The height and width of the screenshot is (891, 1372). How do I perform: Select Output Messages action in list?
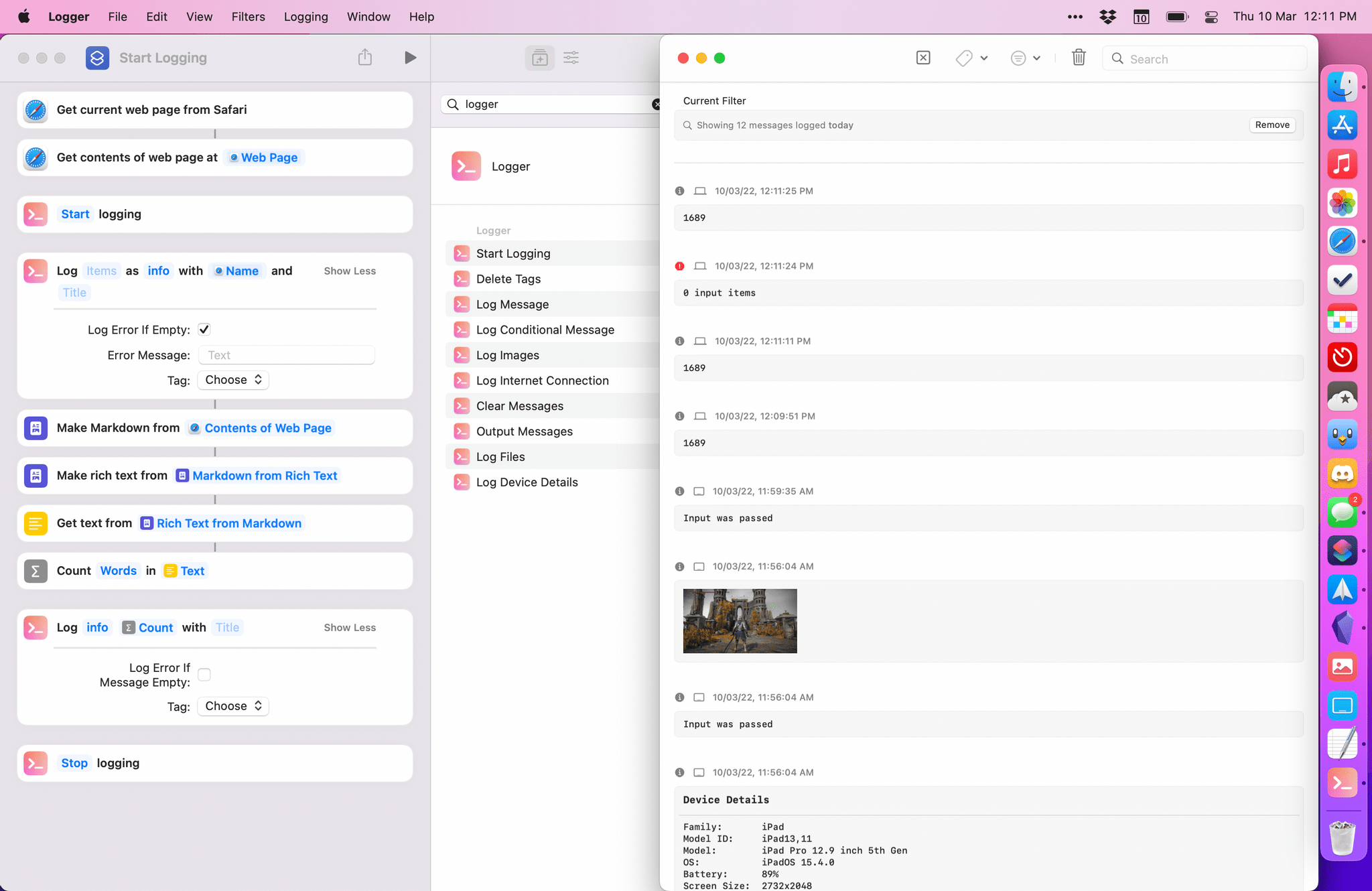(553, 431)
